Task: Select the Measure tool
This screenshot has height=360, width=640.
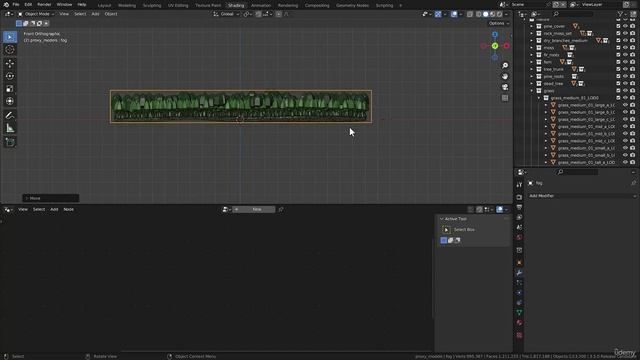Action: (10, 128)
